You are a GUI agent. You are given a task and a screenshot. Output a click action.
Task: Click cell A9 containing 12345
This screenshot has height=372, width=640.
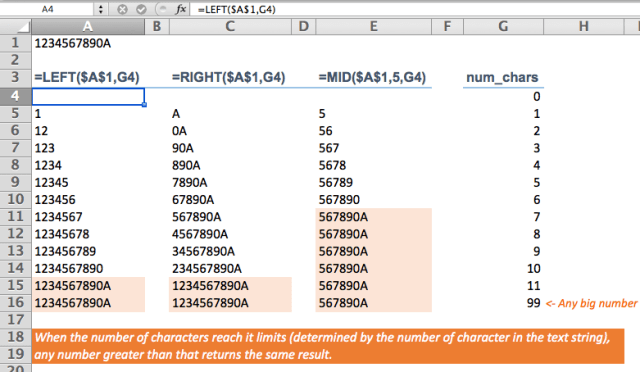(88, 182)
